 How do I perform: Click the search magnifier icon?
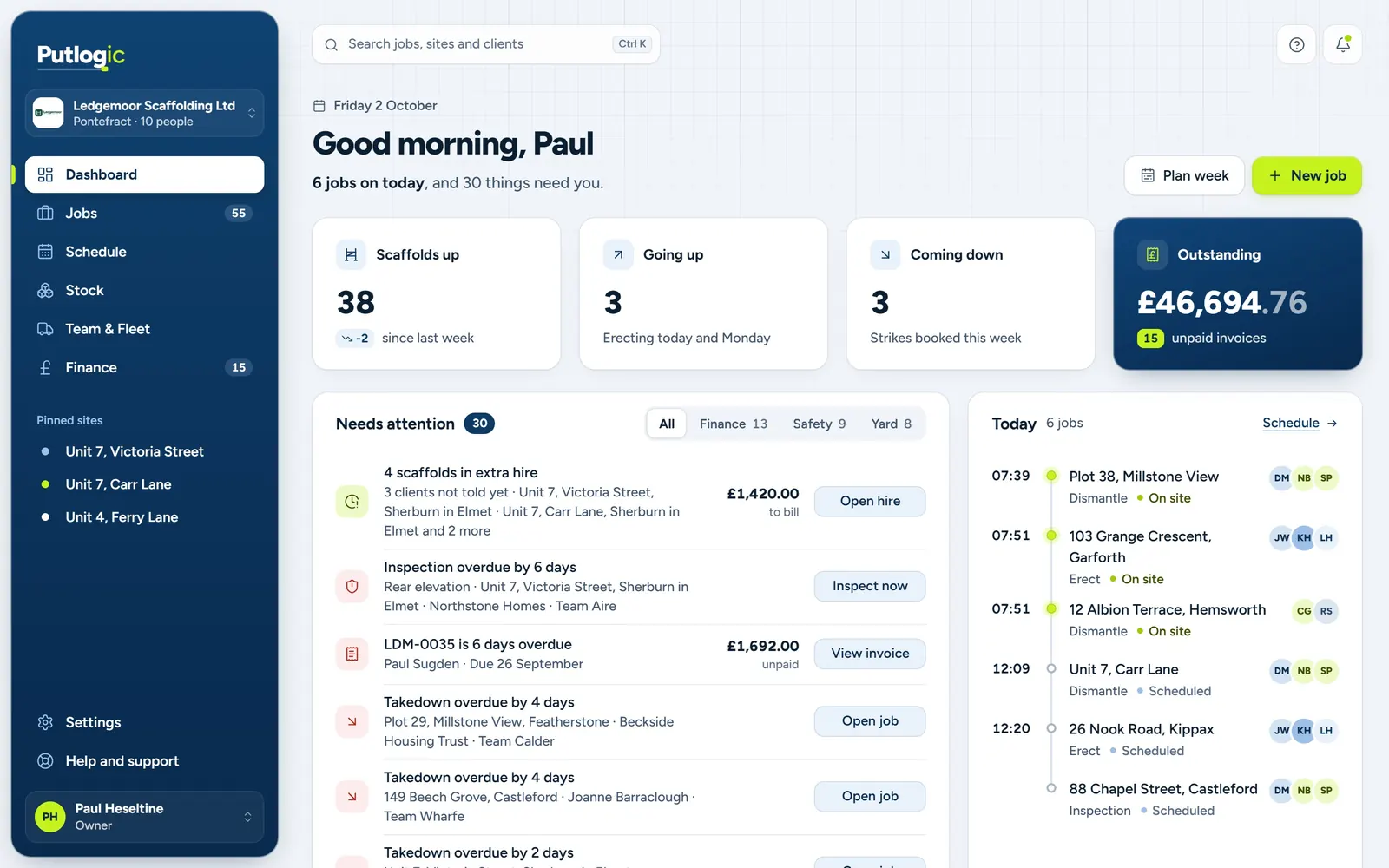point(331,44)
